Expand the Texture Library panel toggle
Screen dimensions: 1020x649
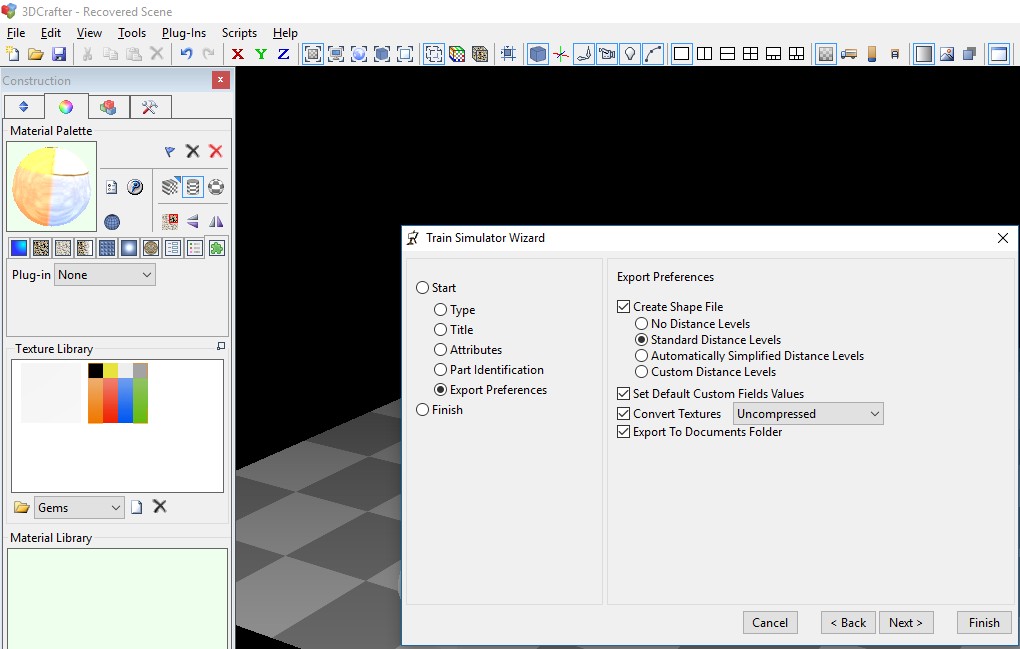click(221, 346)
